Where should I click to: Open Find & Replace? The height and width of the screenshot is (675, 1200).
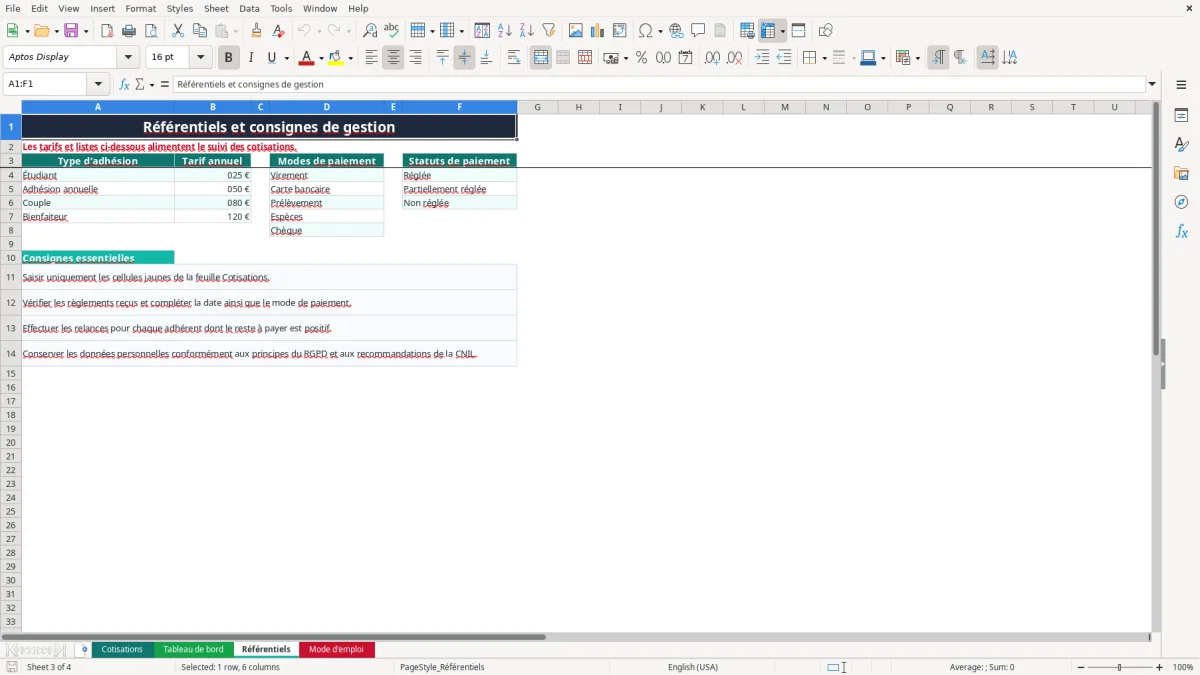click(370, 31)
